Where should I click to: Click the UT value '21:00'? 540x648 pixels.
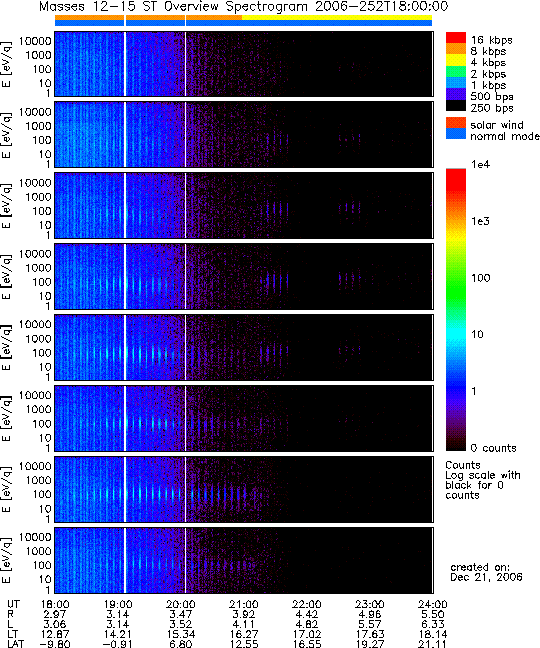(244, 605)
